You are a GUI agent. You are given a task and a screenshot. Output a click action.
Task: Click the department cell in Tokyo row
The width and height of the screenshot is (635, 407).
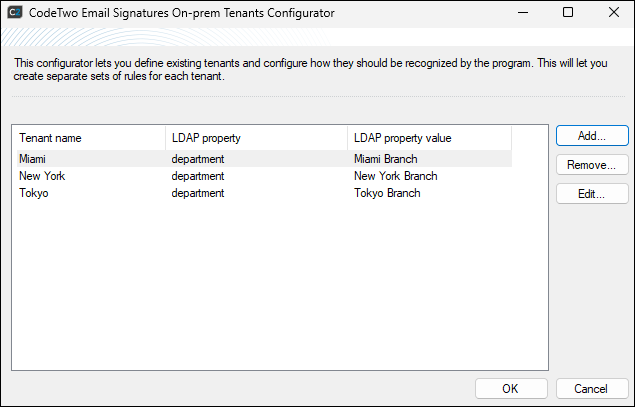click(x=197, y=193)
